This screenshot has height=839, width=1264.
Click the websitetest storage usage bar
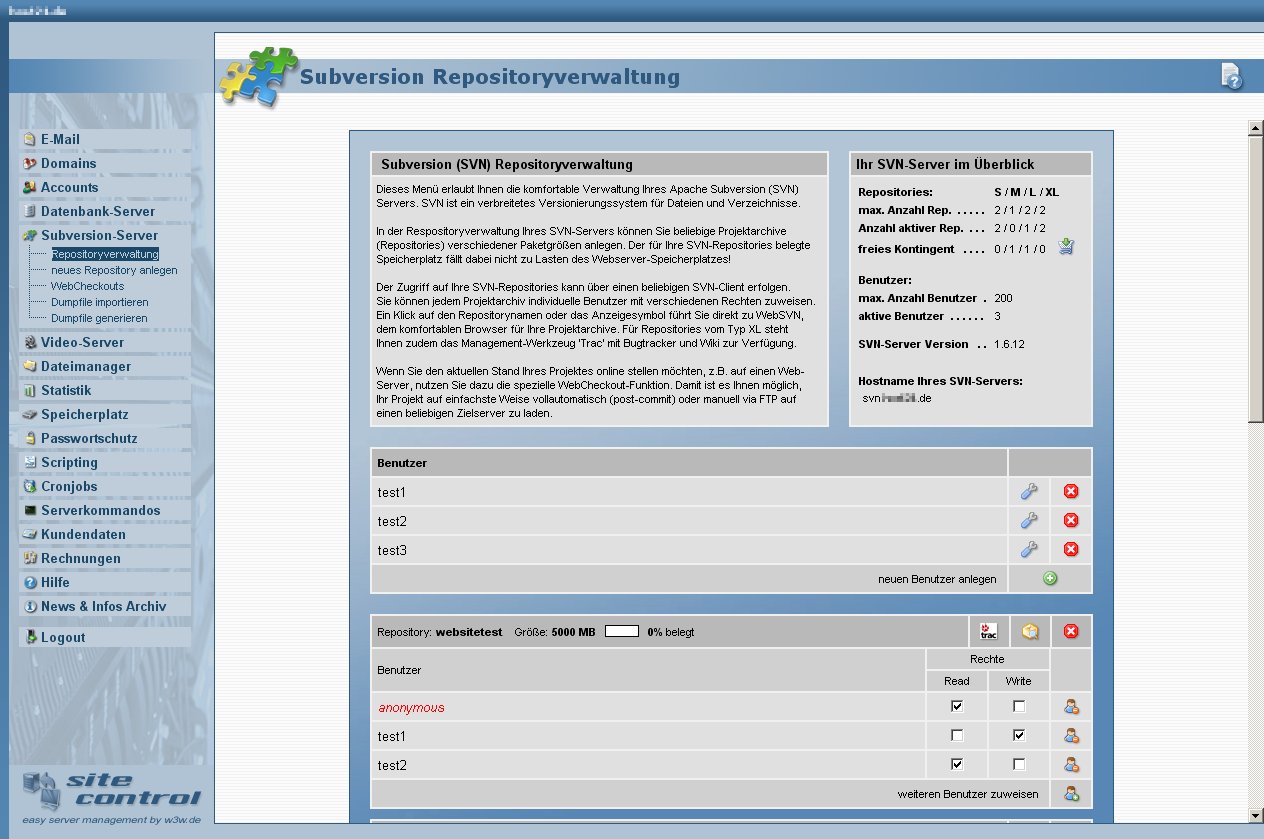point(622,632)
